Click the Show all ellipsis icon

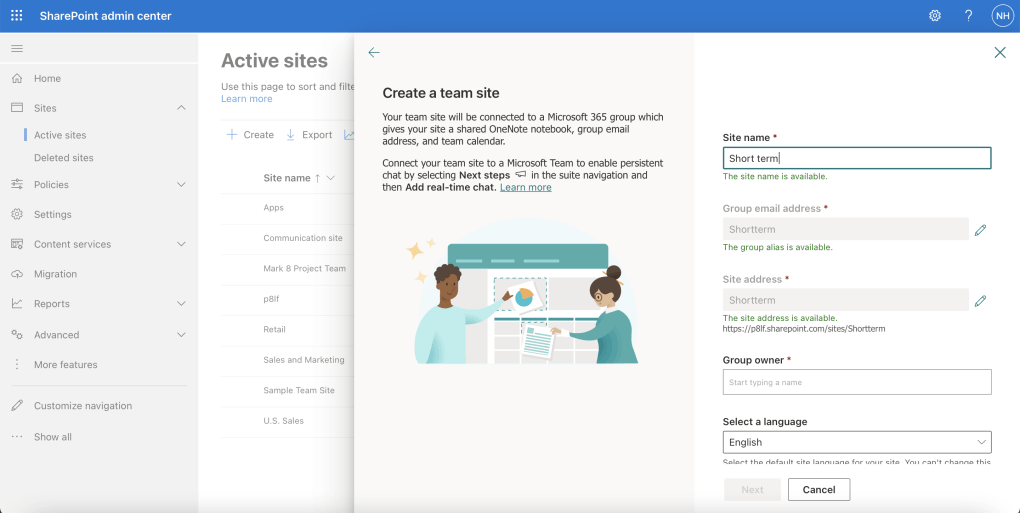pos(17,436)
